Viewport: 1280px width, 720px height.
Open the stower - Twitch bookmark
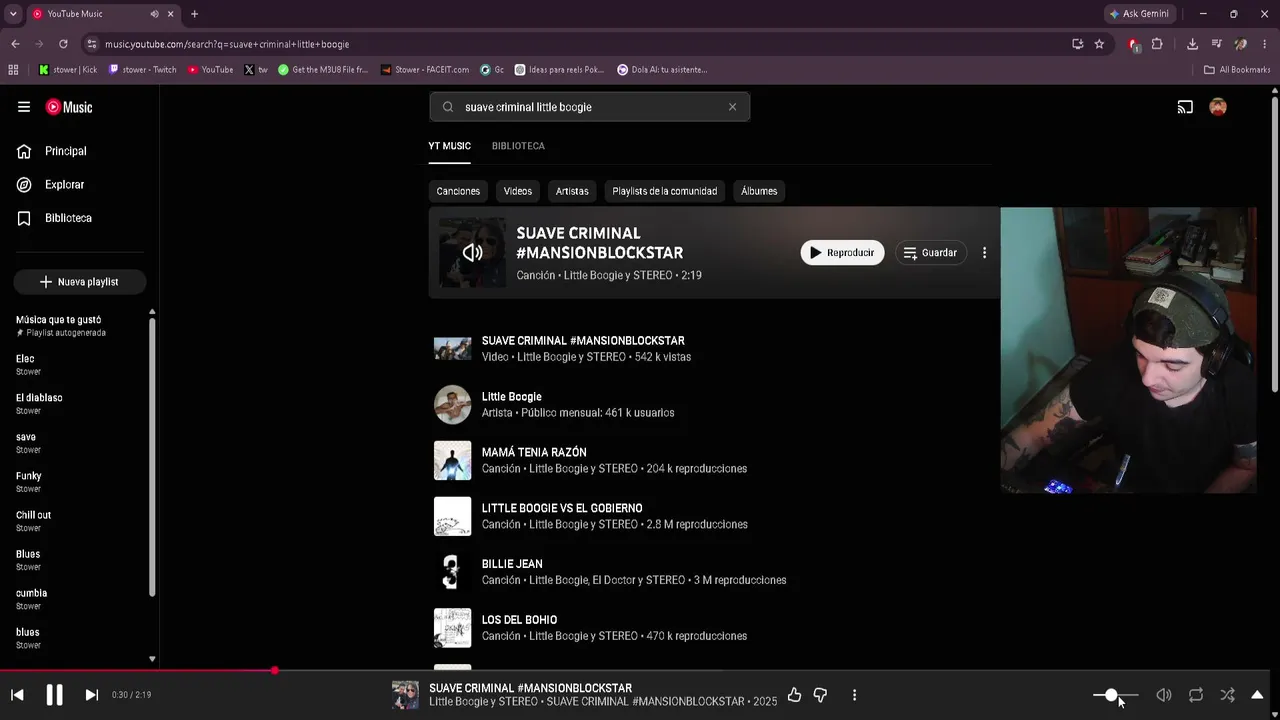point(142,70)
